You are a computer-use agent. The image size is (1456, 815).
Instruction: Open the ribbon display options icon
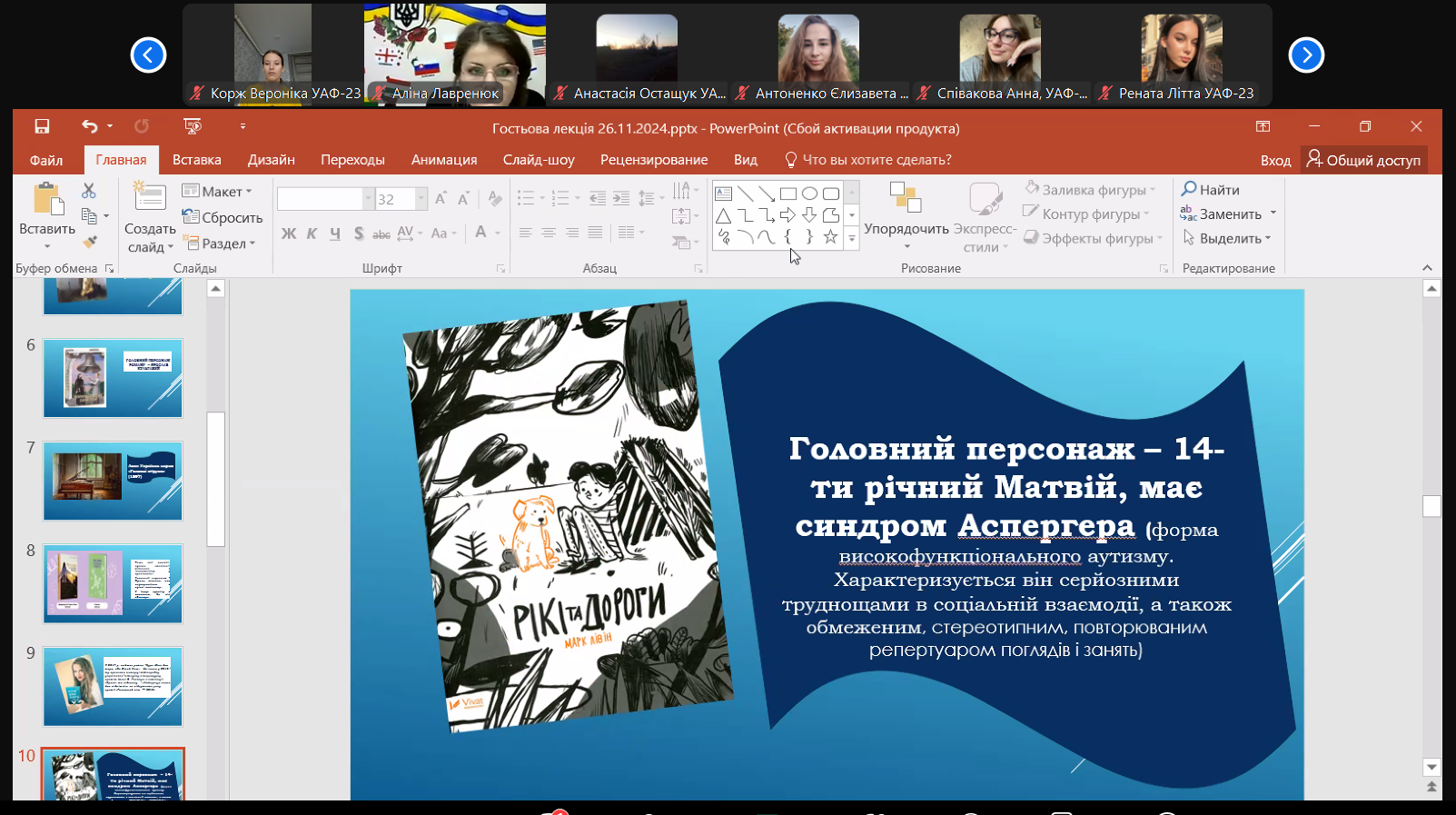point(1263,126)
